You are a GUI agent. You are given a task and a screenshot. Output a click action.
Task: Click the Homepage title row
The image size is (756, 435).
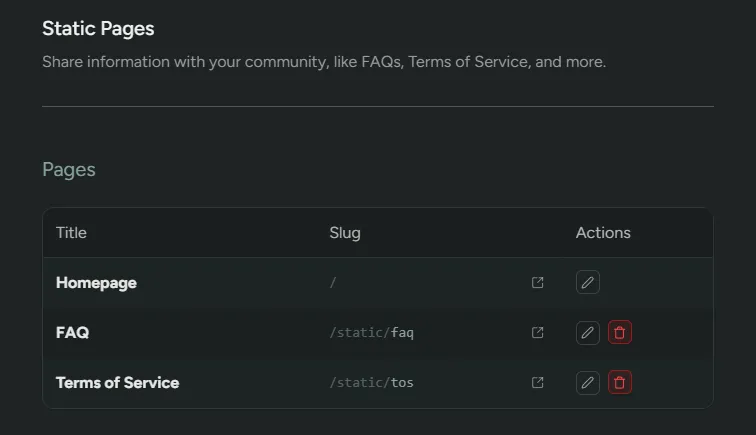tap(96, 283)
